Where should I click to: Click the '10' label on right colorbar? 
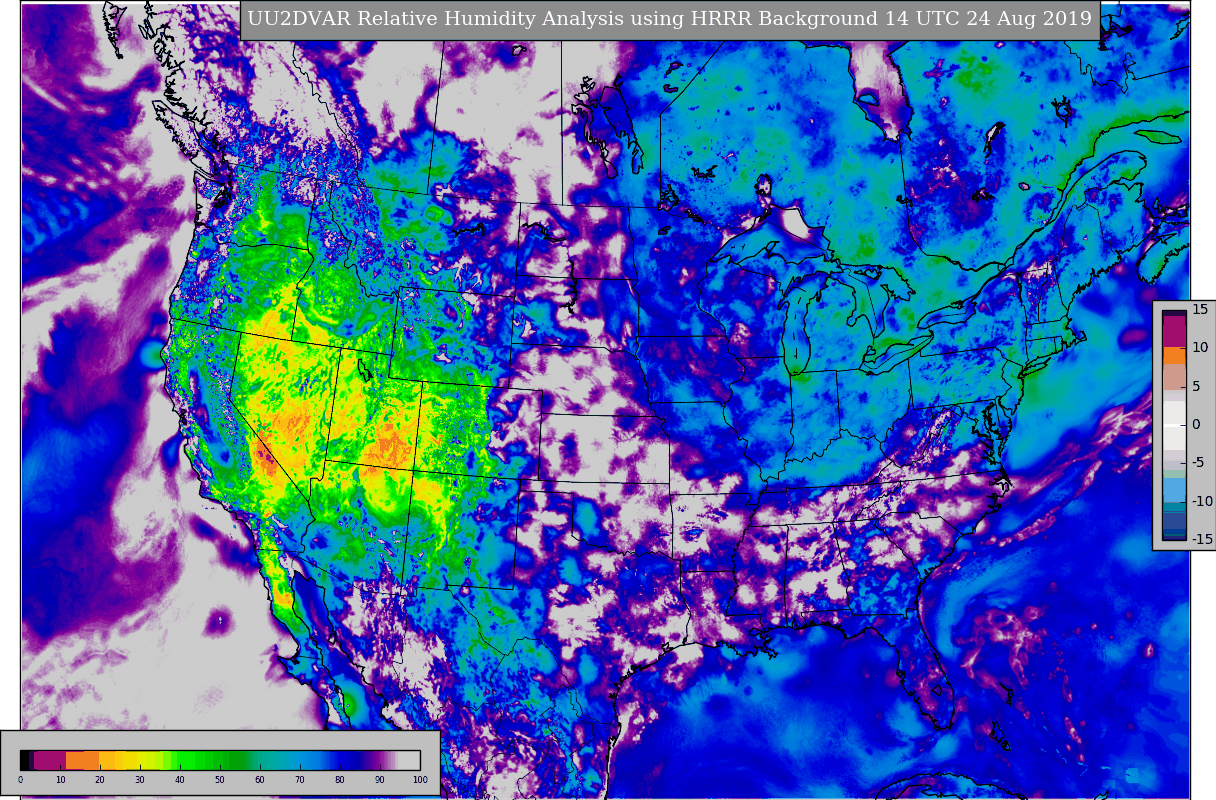pyautogui.click(x=1200, y=347)
